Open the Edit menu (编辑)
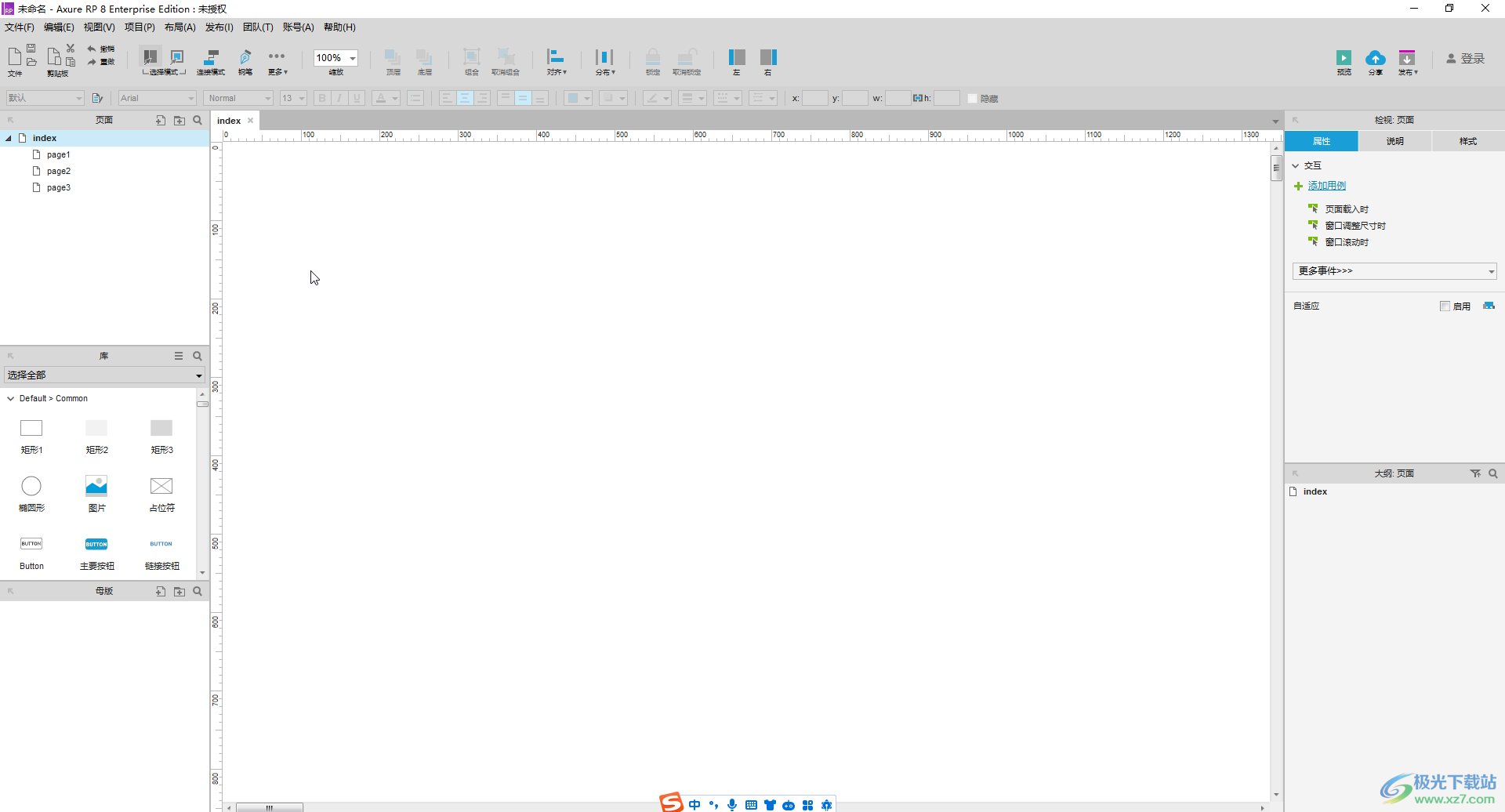 [59, 27]
